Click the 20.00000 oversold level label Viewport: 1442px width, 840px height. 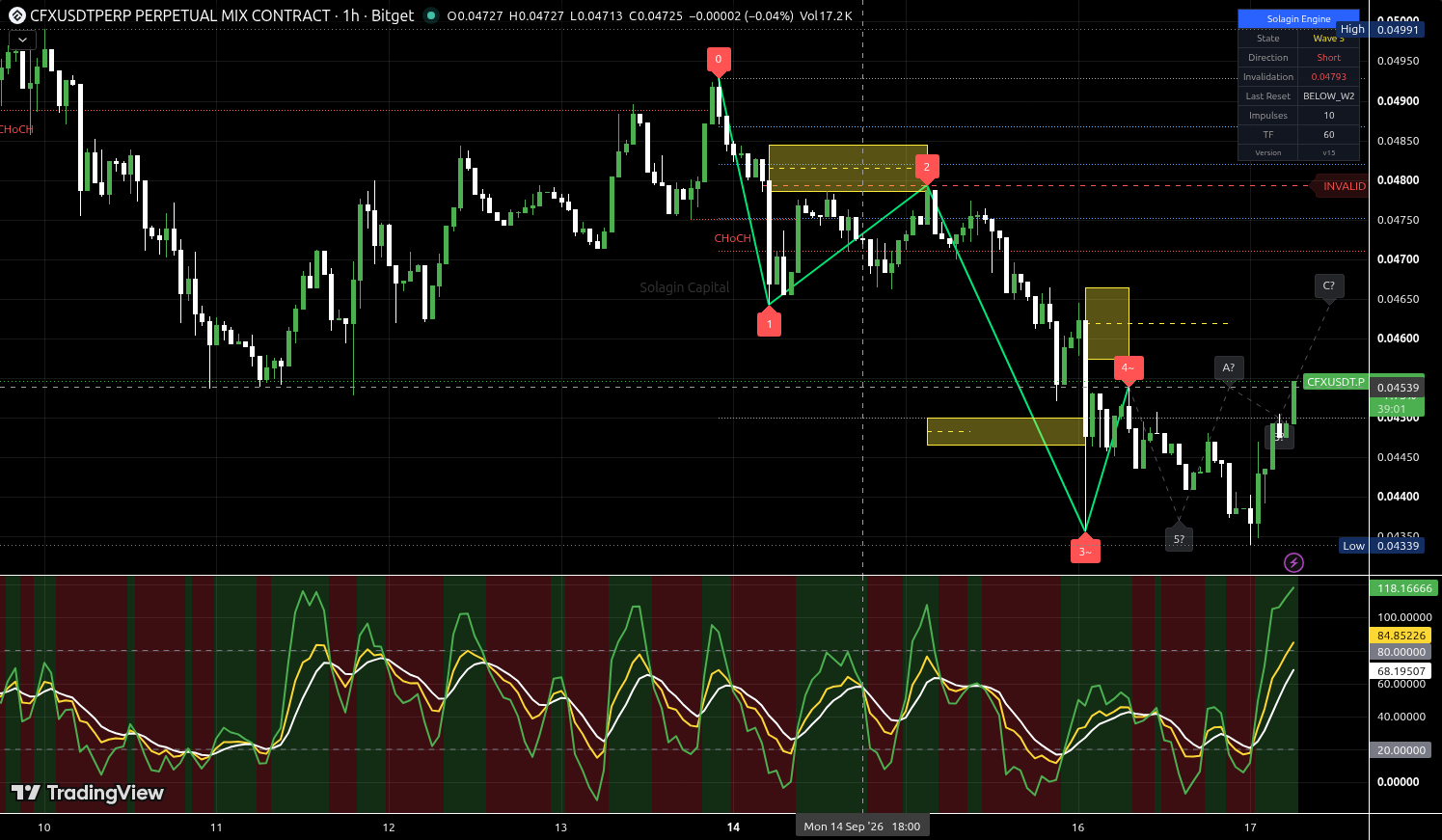click(x=1401, y=750)
